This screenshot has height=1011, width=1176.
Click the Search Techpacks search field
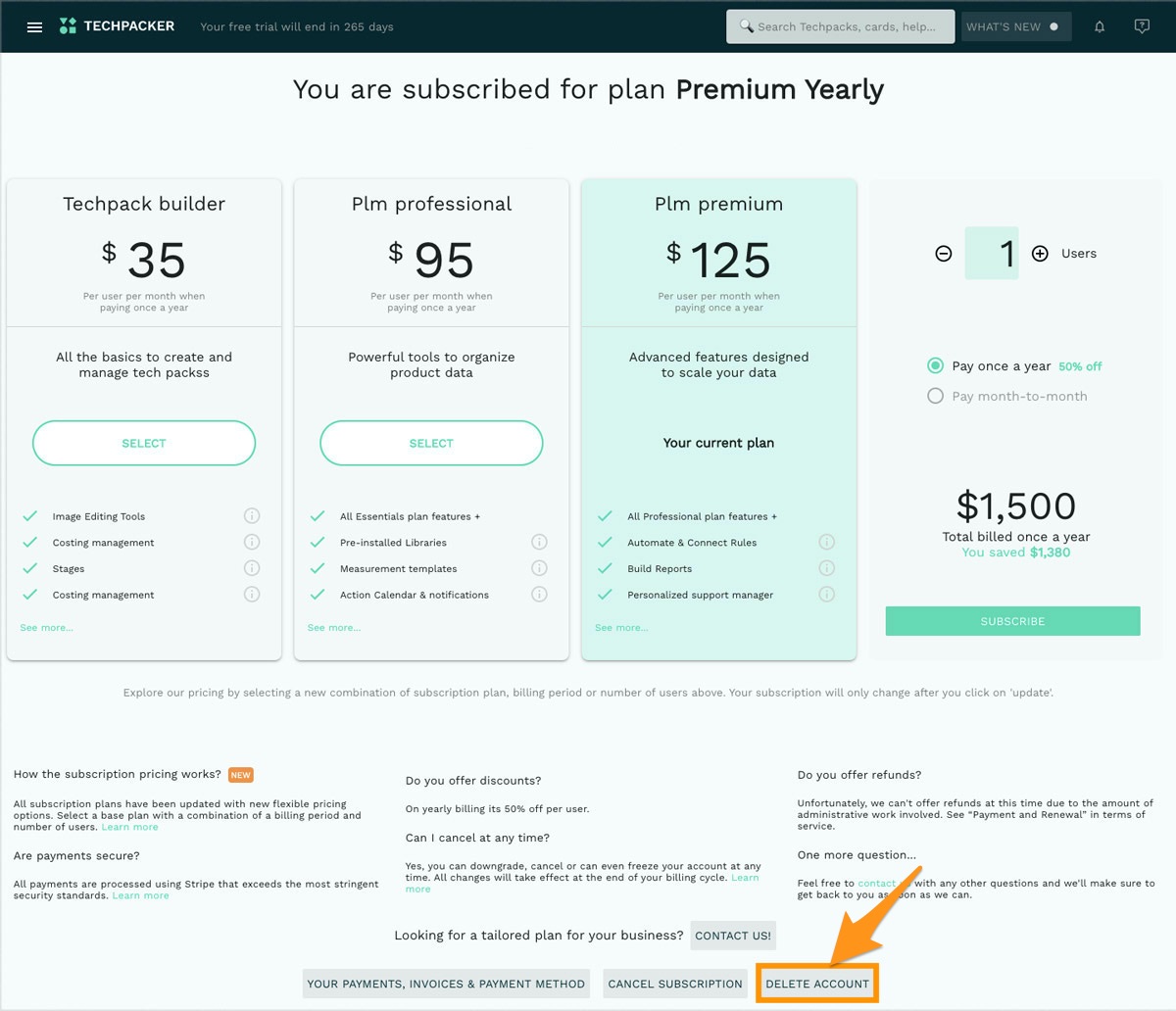click(840, 26)
